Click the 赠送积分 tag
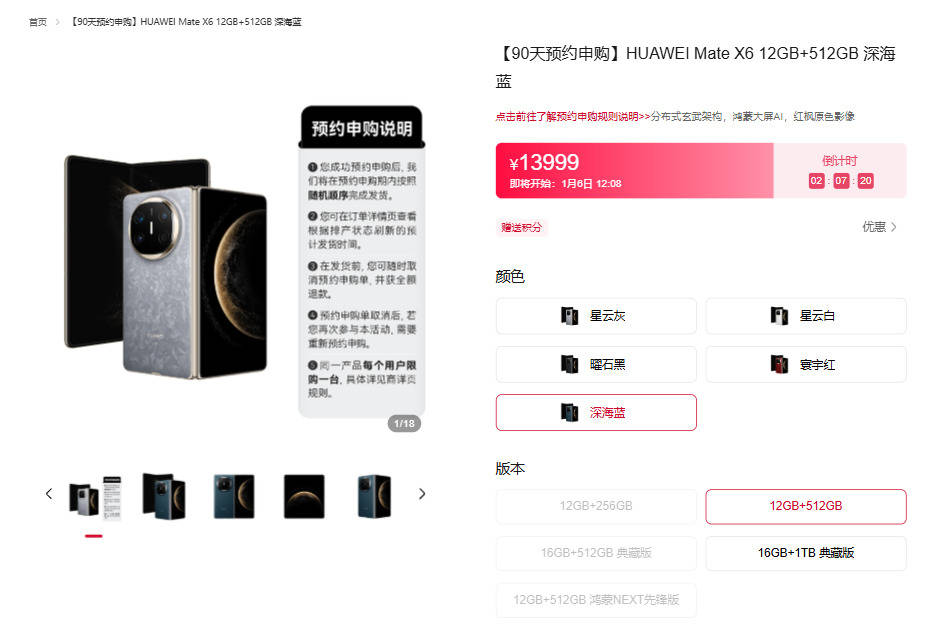930x630 pixels. pyautogui.click(x=521, y=227)
